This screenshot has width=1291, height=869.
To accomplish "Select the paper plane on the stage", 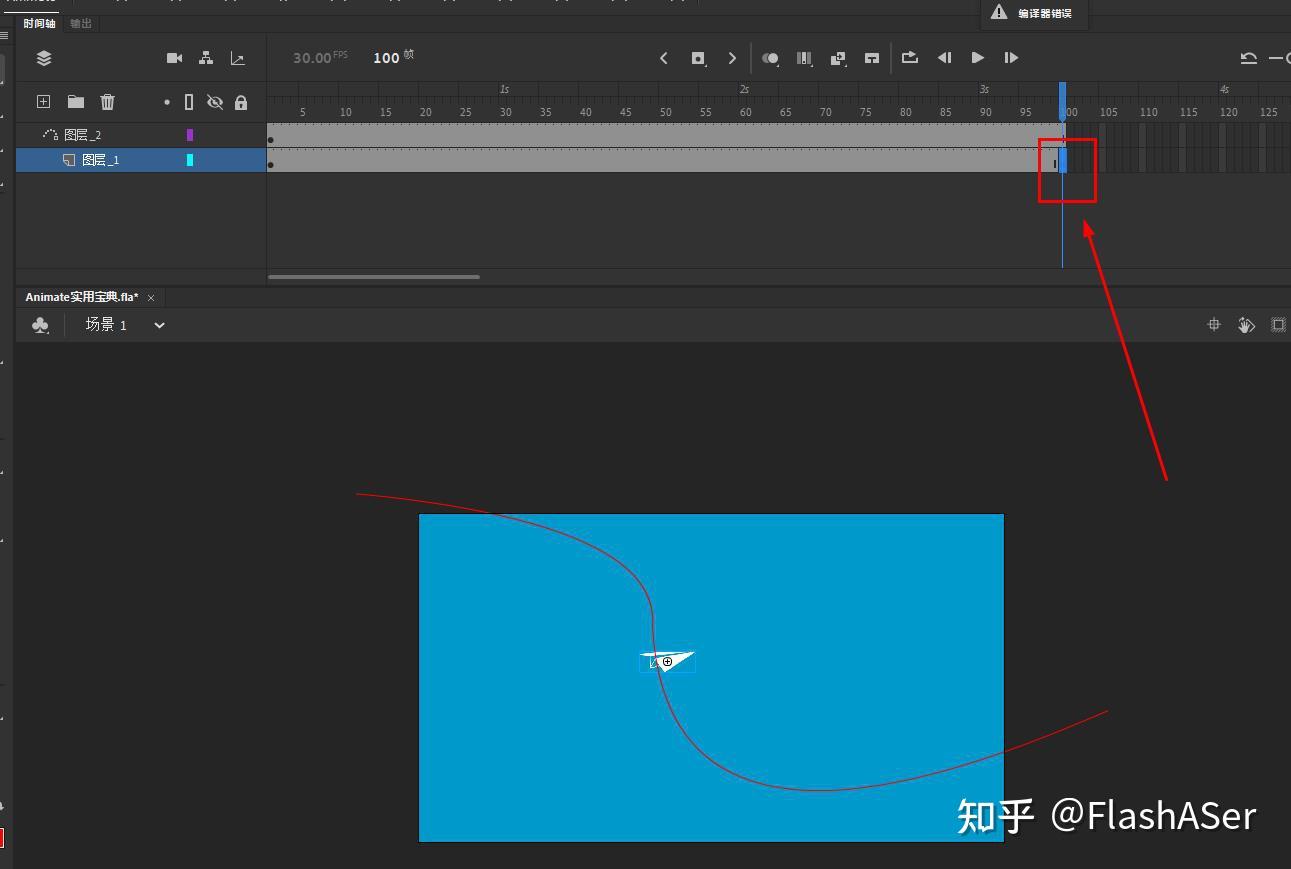I will [x=667, y=661].
